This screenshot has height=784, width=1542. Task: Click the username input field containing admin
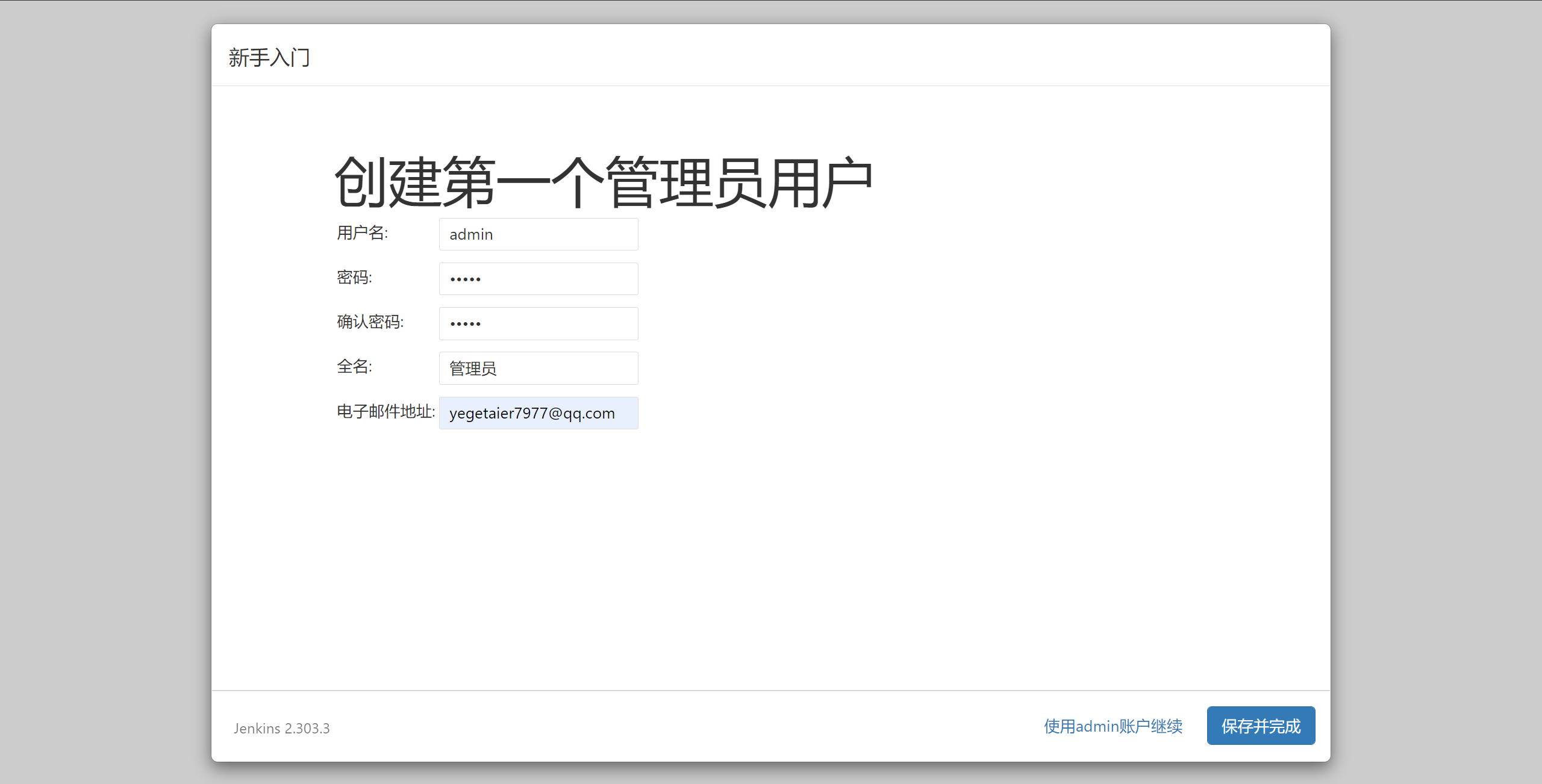538,234
